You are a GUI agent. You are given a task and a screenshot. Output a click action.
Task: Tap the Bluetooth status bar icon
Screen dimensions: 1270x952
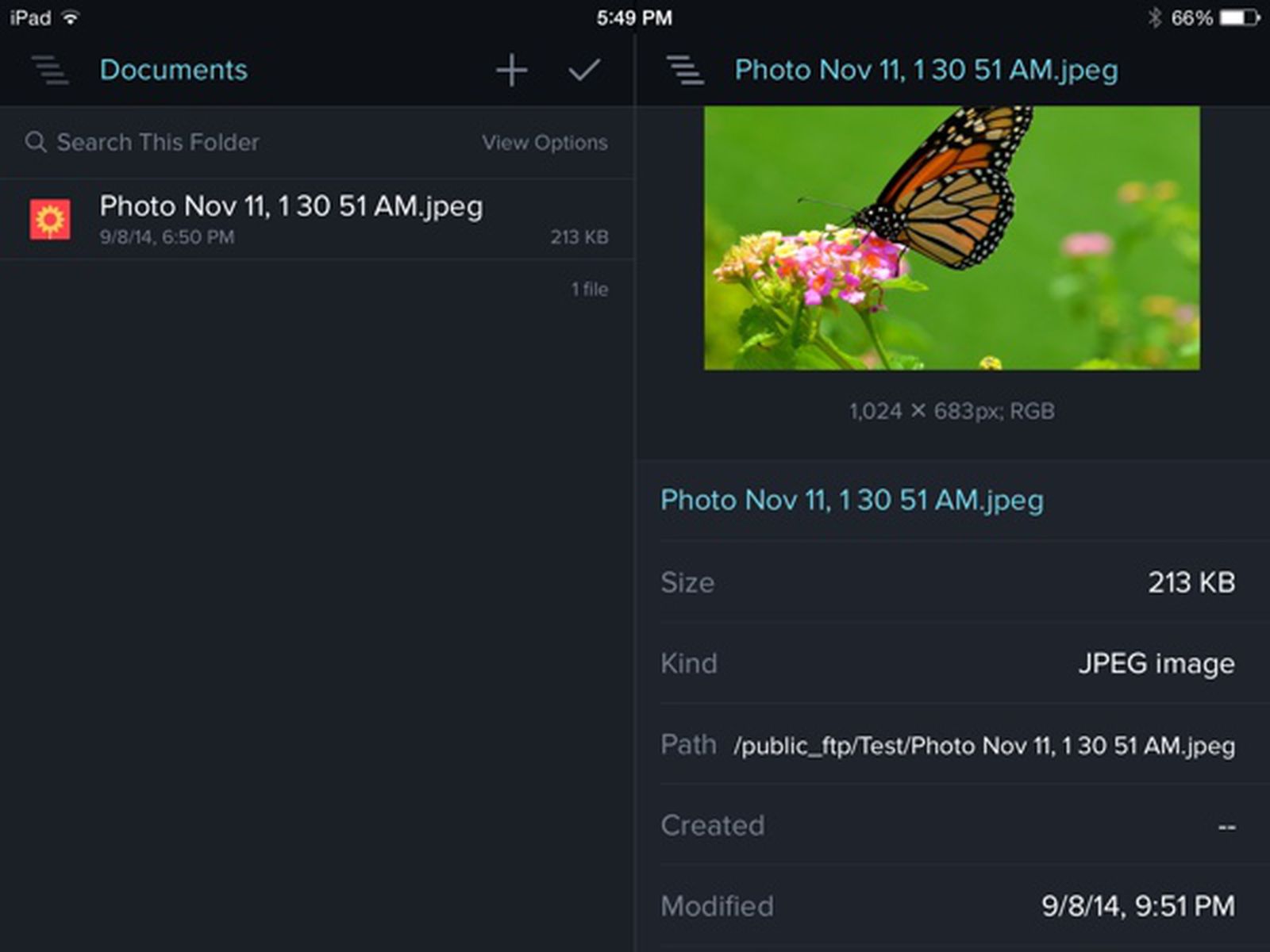tap(1154, 17)
